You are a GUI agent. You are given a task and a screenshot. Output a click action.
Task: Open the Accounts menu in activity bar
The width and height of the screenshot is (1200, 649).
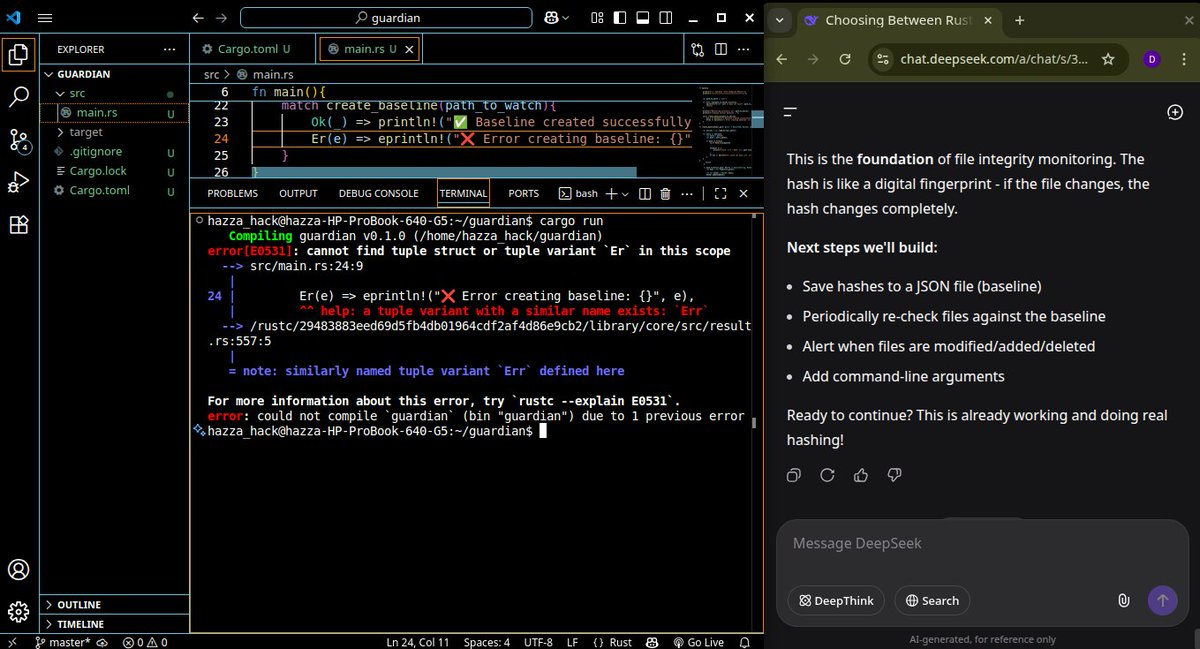[x=18, y=570]
